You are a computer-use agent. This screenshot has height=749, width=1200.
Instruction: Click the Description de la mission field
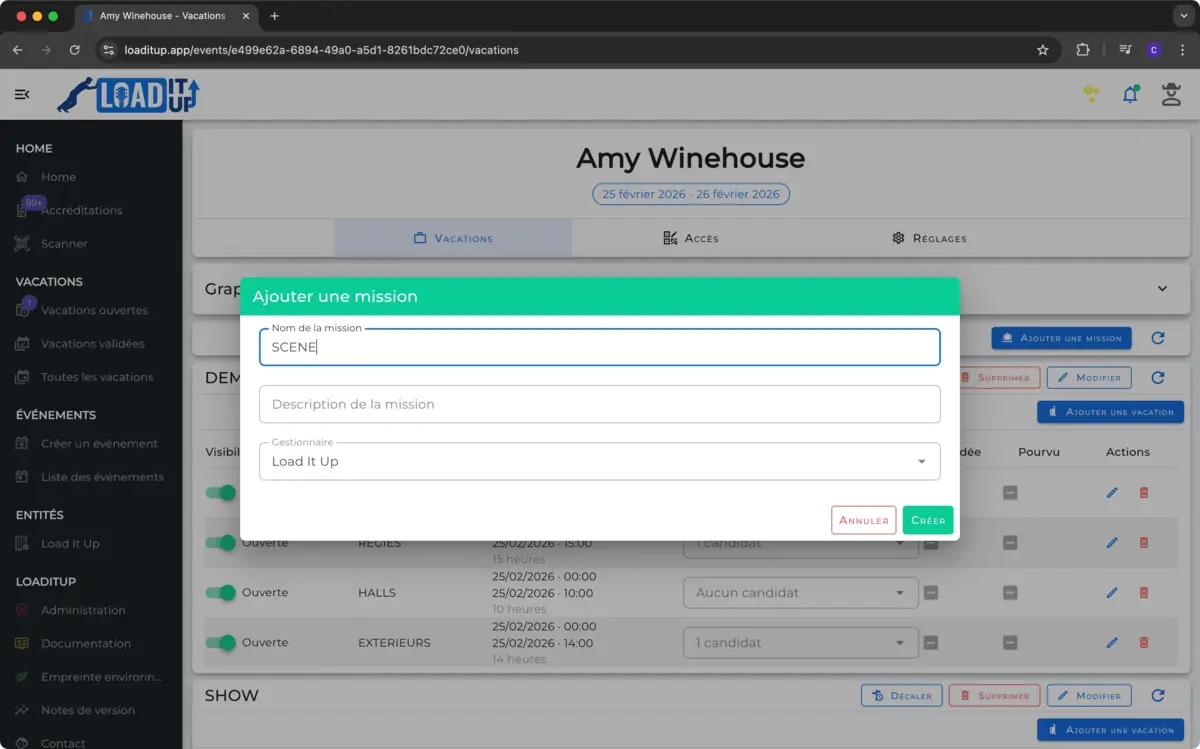(x=599, y=405)
